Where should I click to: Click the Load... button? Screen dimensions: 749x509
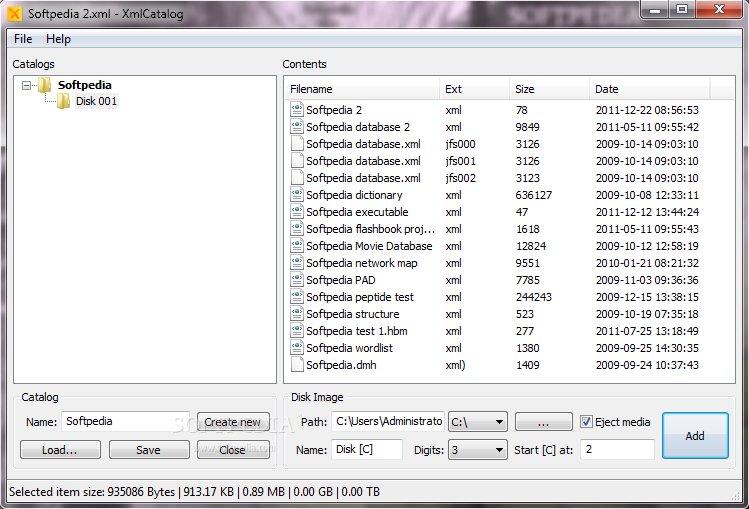[x=60, y=450]
